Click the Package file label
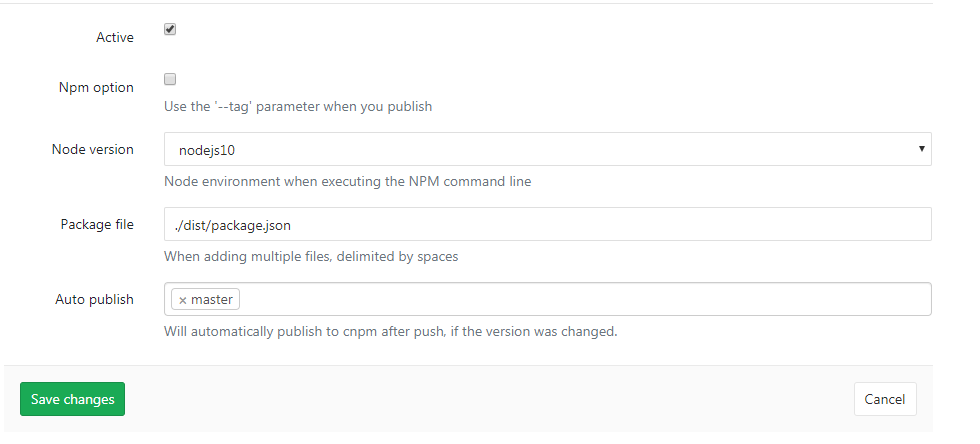The width and height of the screenshot is (980, 444). pos(97,224)
